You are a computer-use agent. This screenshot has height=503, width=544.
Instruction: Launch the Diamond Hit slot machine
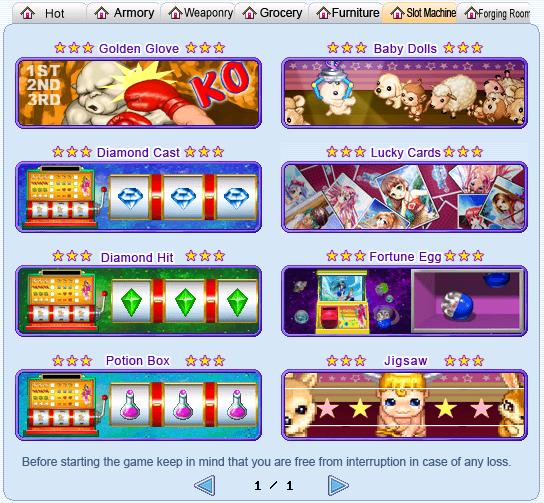pyautogui.click(x=138, y=301)
